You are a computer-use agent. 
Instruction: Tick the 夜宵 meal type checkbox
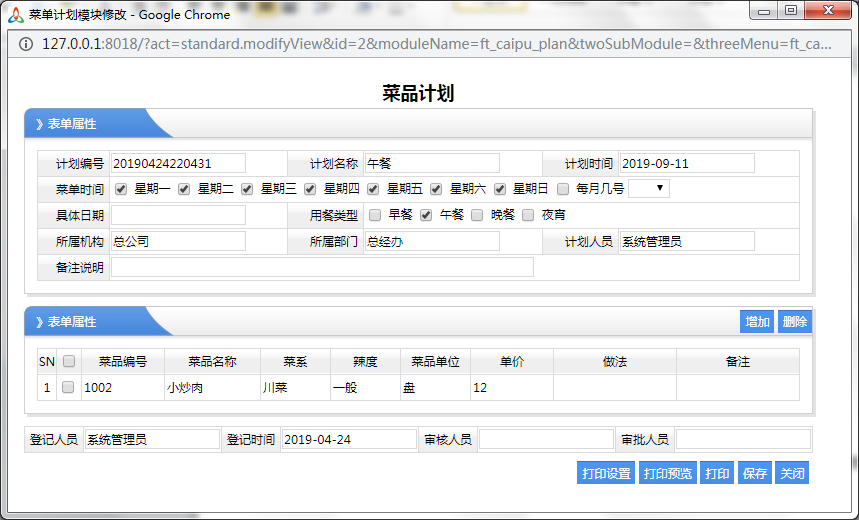[528, 215]
